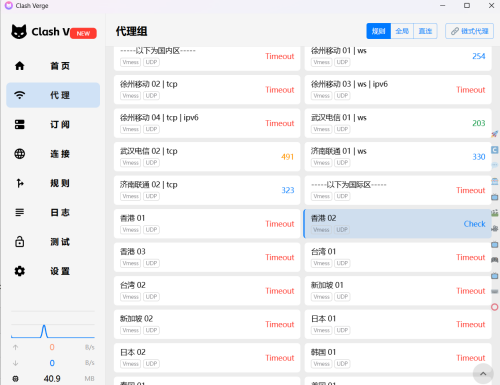Select proxy 徐州移动 01 | ws
Image resolution: width=500 pixels, height=385 pixels.
coord(398,58)
